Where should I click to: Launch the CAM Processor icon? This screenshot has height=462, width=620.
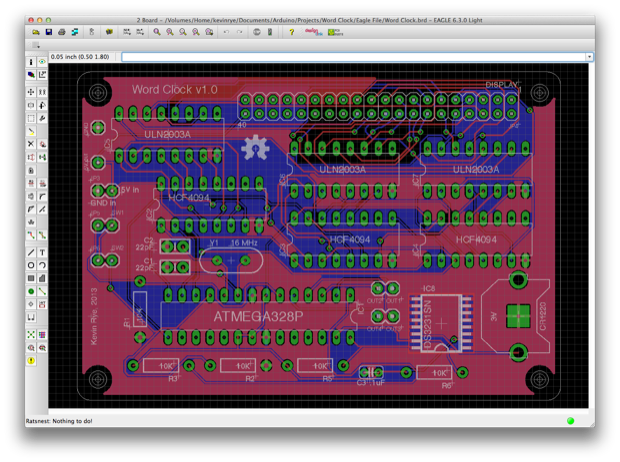(75, 32)
